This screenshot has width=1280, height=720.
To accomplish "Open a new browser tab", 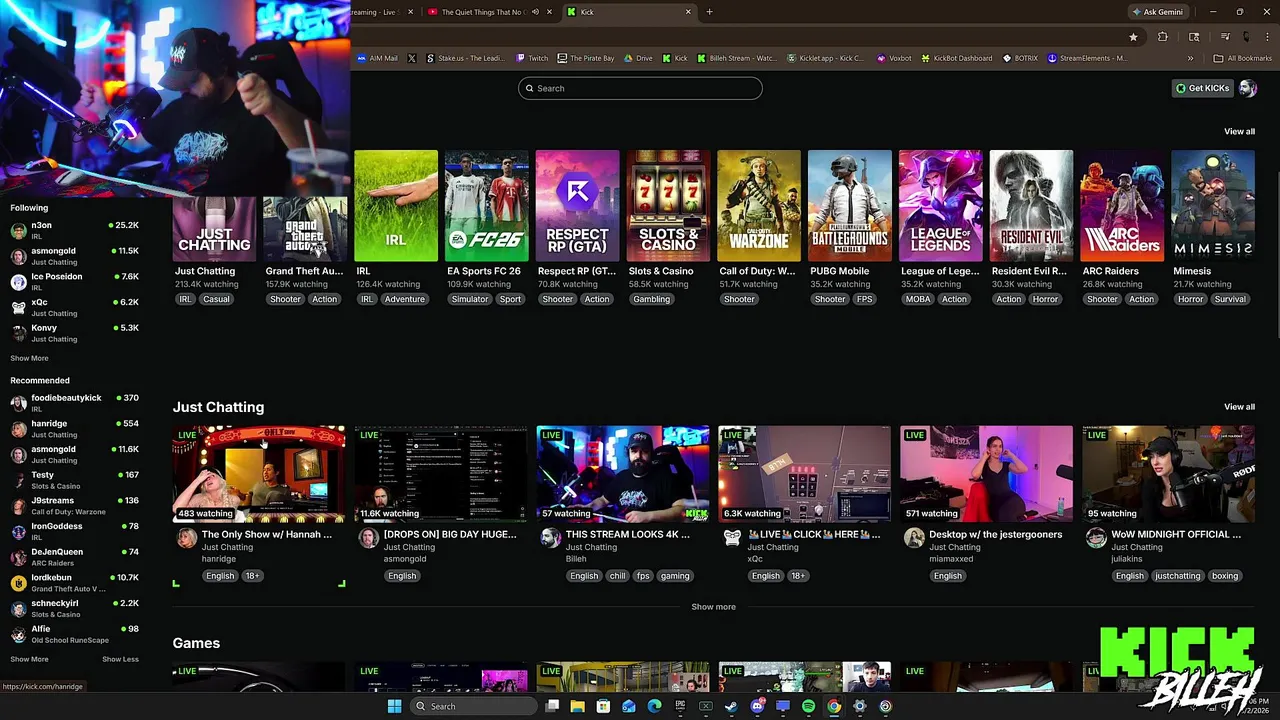I will 709,12.
